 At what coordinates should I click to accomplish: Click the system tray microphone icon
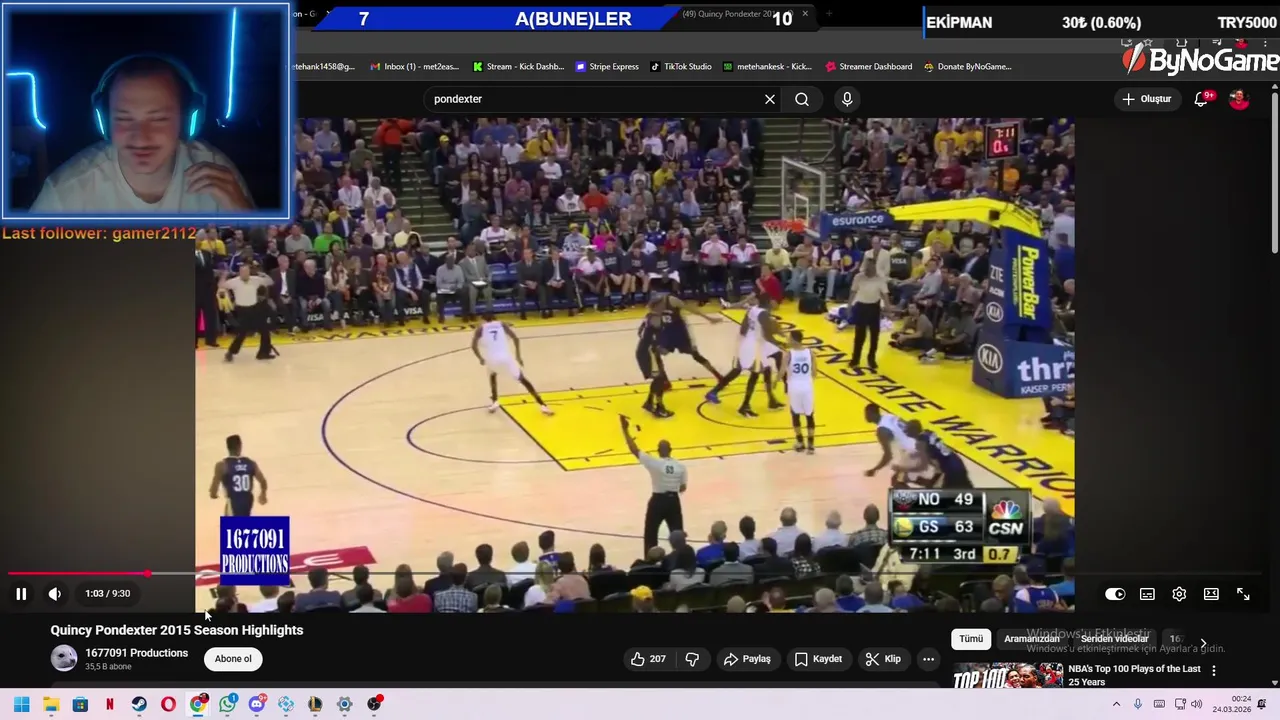click(1138, 704)
